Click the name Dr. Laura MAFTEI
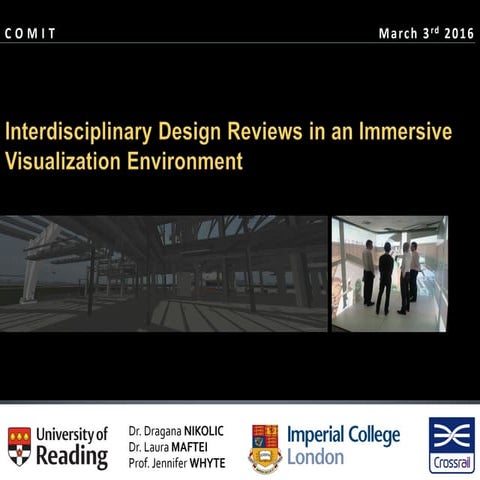480x480 pixels. pyautogui.click(x=168, y=447)
